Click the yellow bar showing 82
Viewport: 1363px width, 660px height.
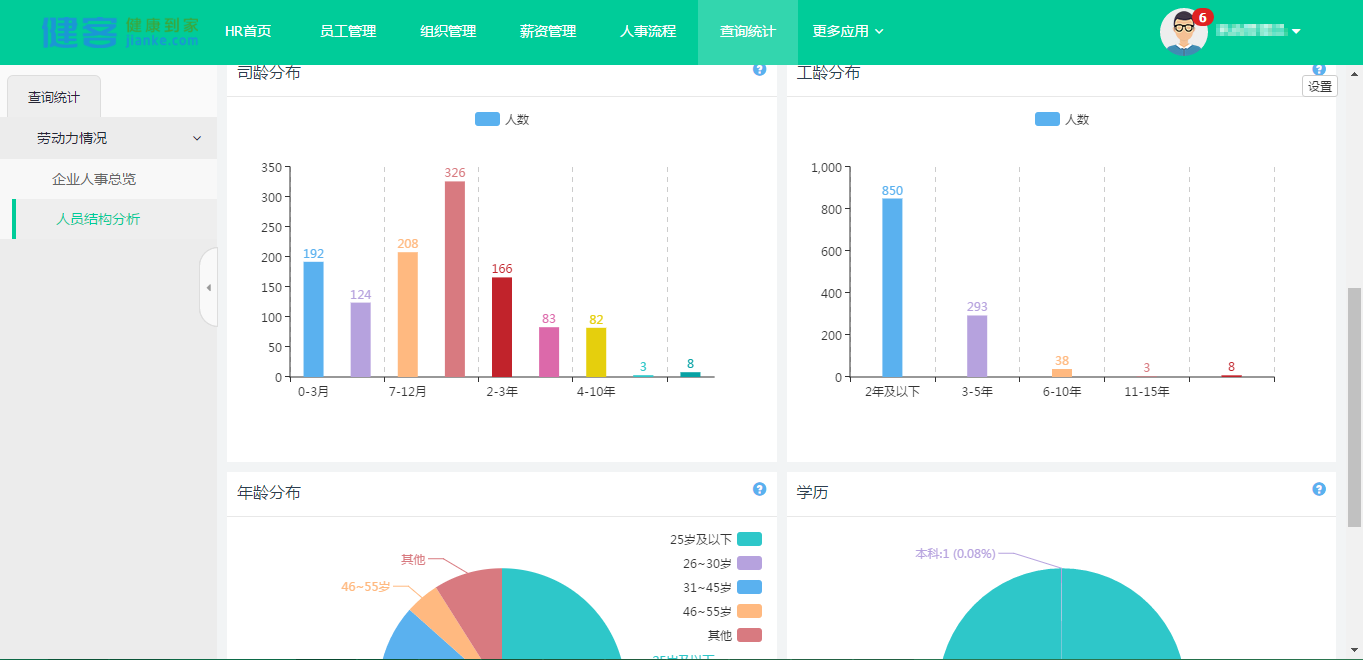tap(596, 352)
